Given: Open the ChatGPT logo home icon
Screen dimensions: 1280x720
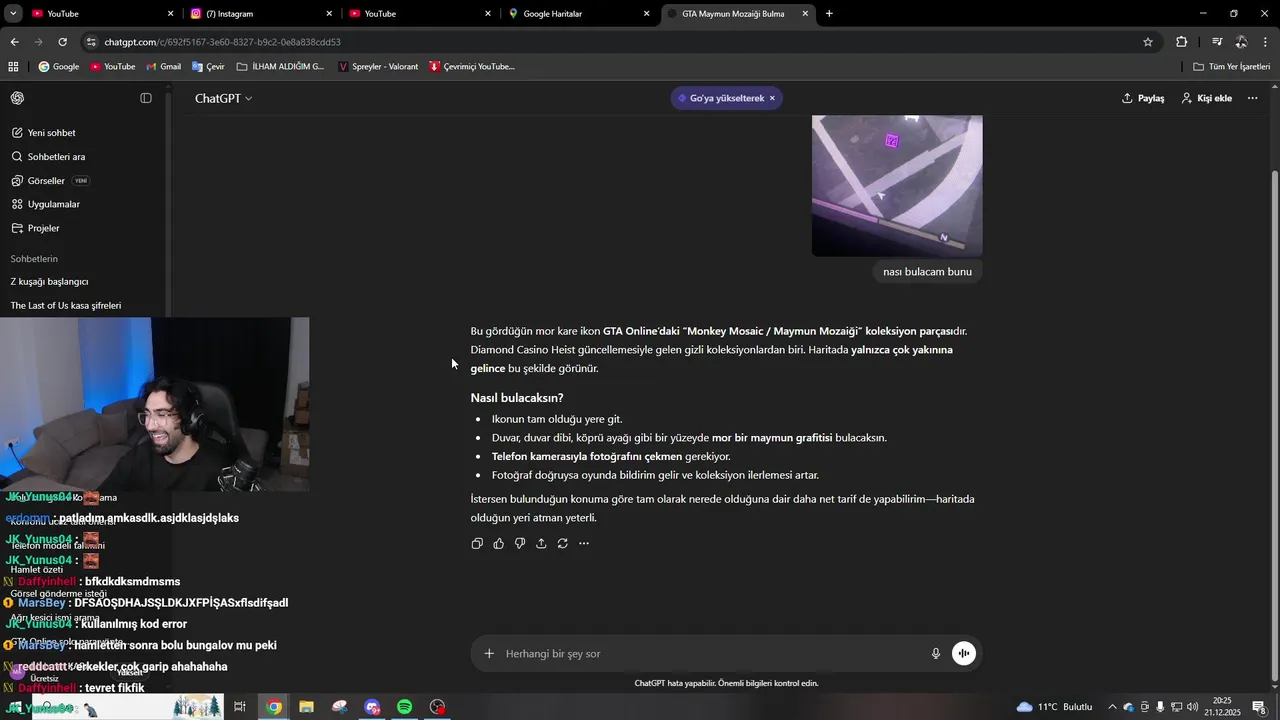Looking at the screenshot, I should pos(18,98).
